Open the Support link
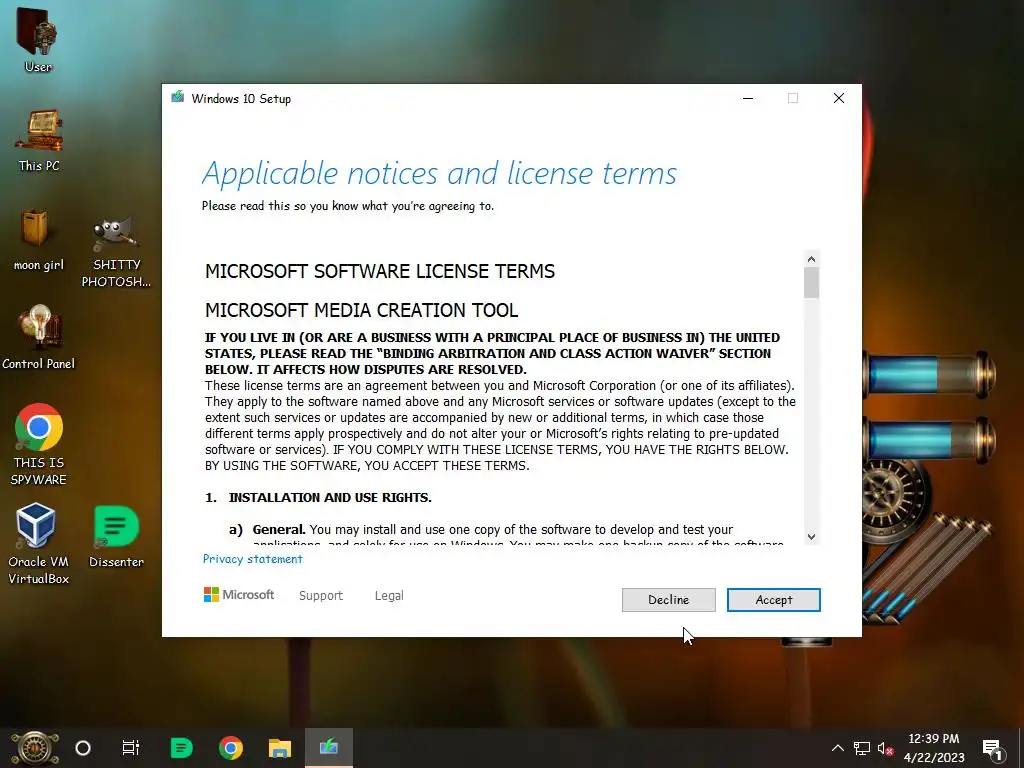1024x768 pixels. coord(321,596)
